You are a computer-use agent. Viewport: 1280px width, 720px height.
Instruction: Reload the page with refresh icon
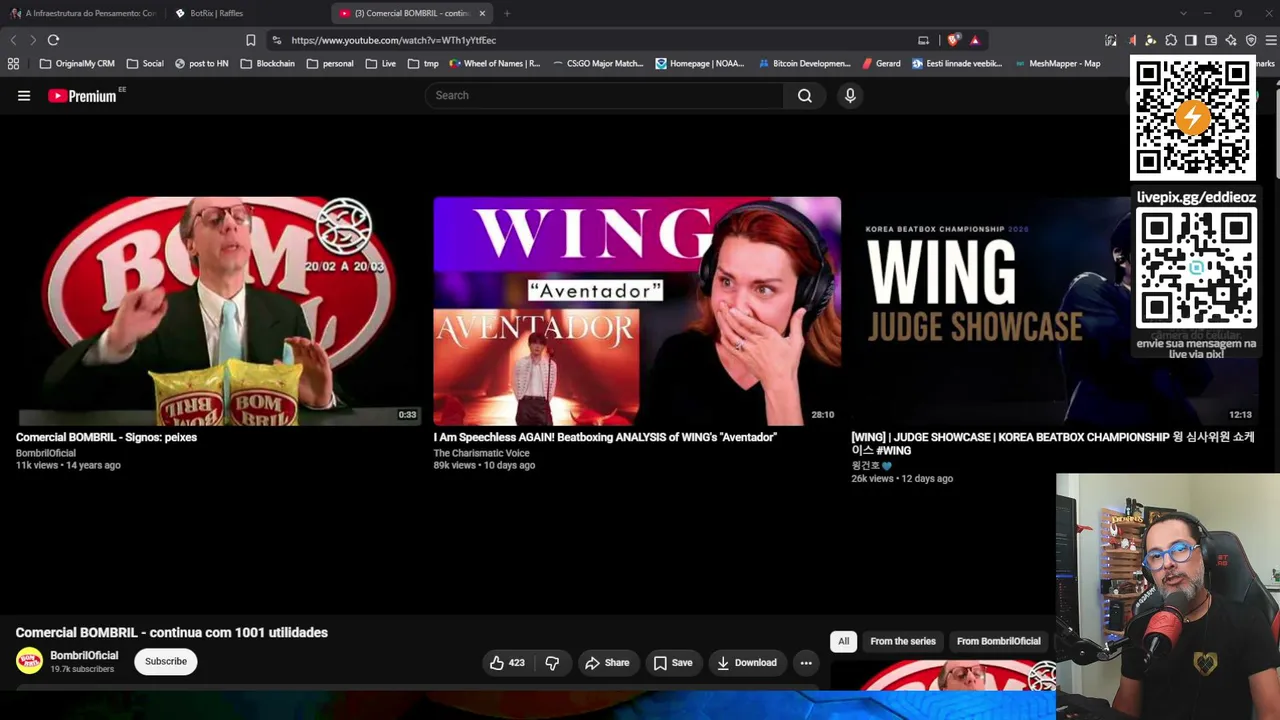coord(53,40)
